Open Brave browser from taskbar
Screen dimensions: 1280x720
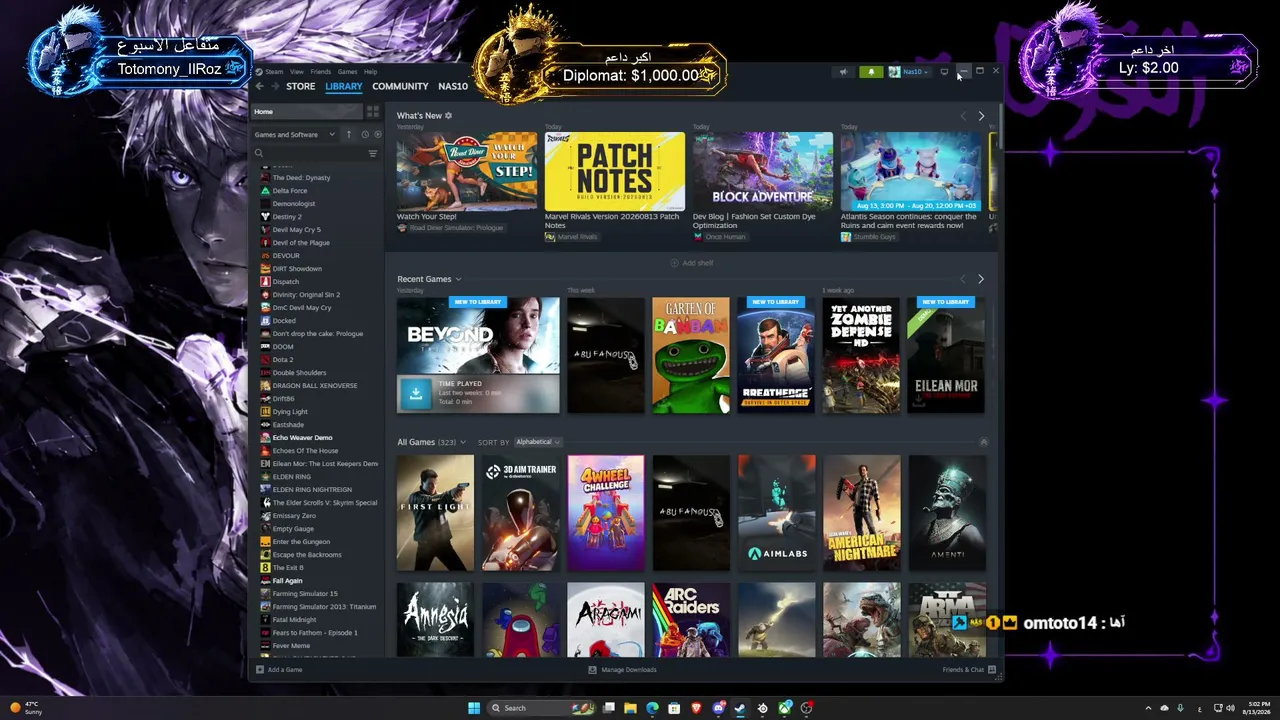(x=696, y=708)
